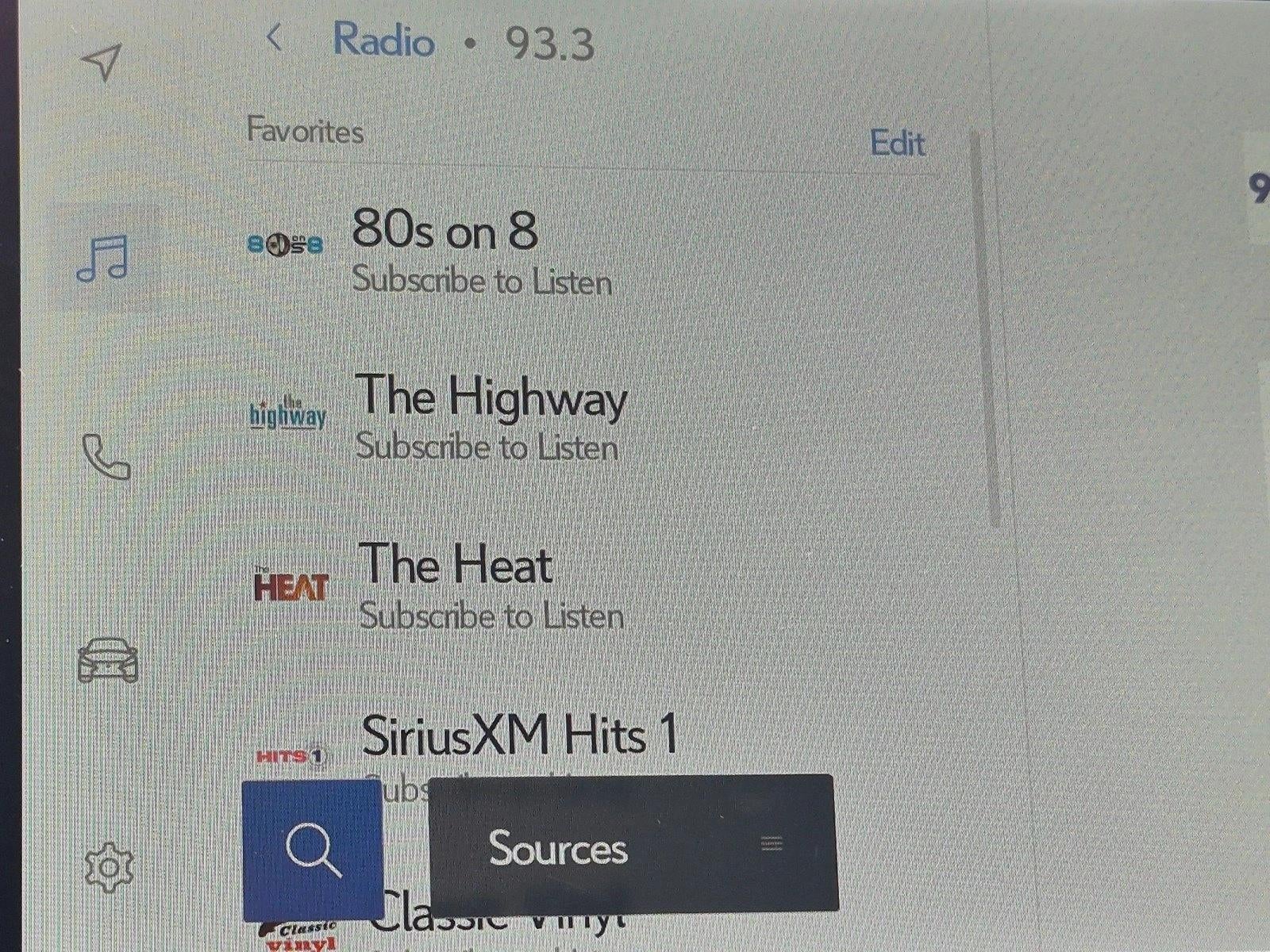The height and width of the screenshot is (952, 1270).
Task: Open the phone icon in sidebar
Action: click(x=106, y=457)
